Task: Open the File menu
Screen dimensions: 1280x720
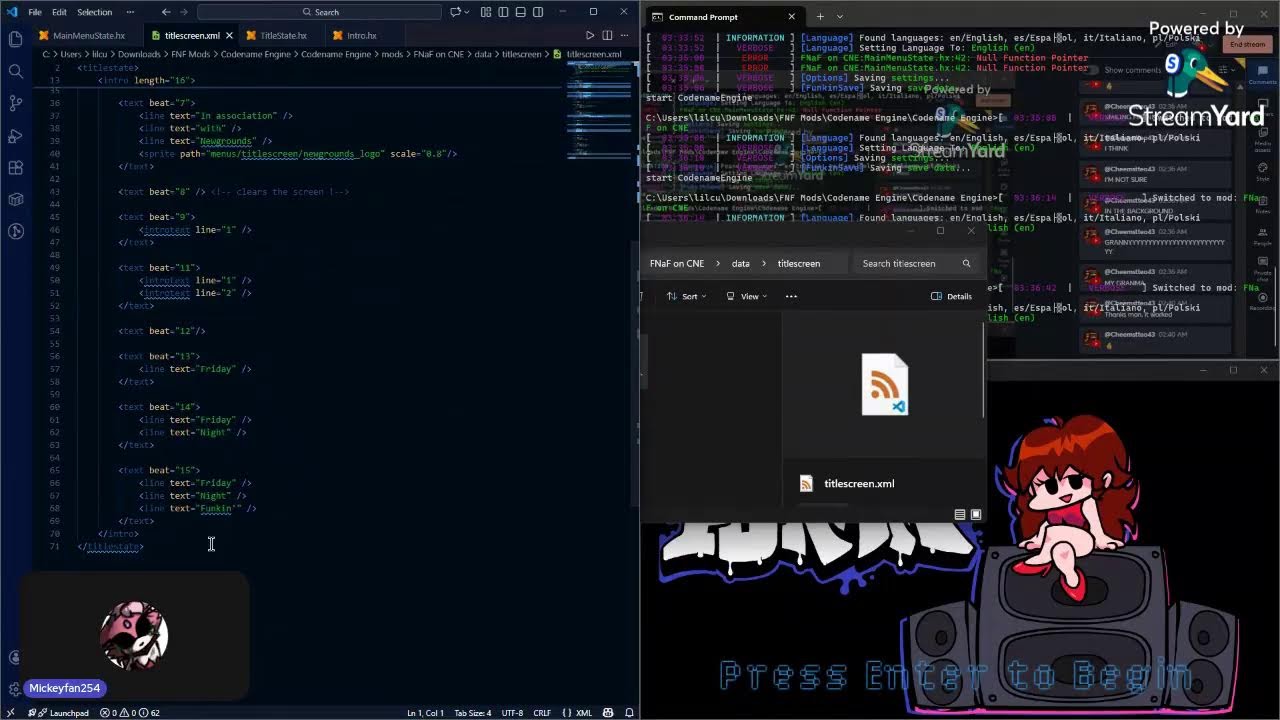Action: [35, 12]
